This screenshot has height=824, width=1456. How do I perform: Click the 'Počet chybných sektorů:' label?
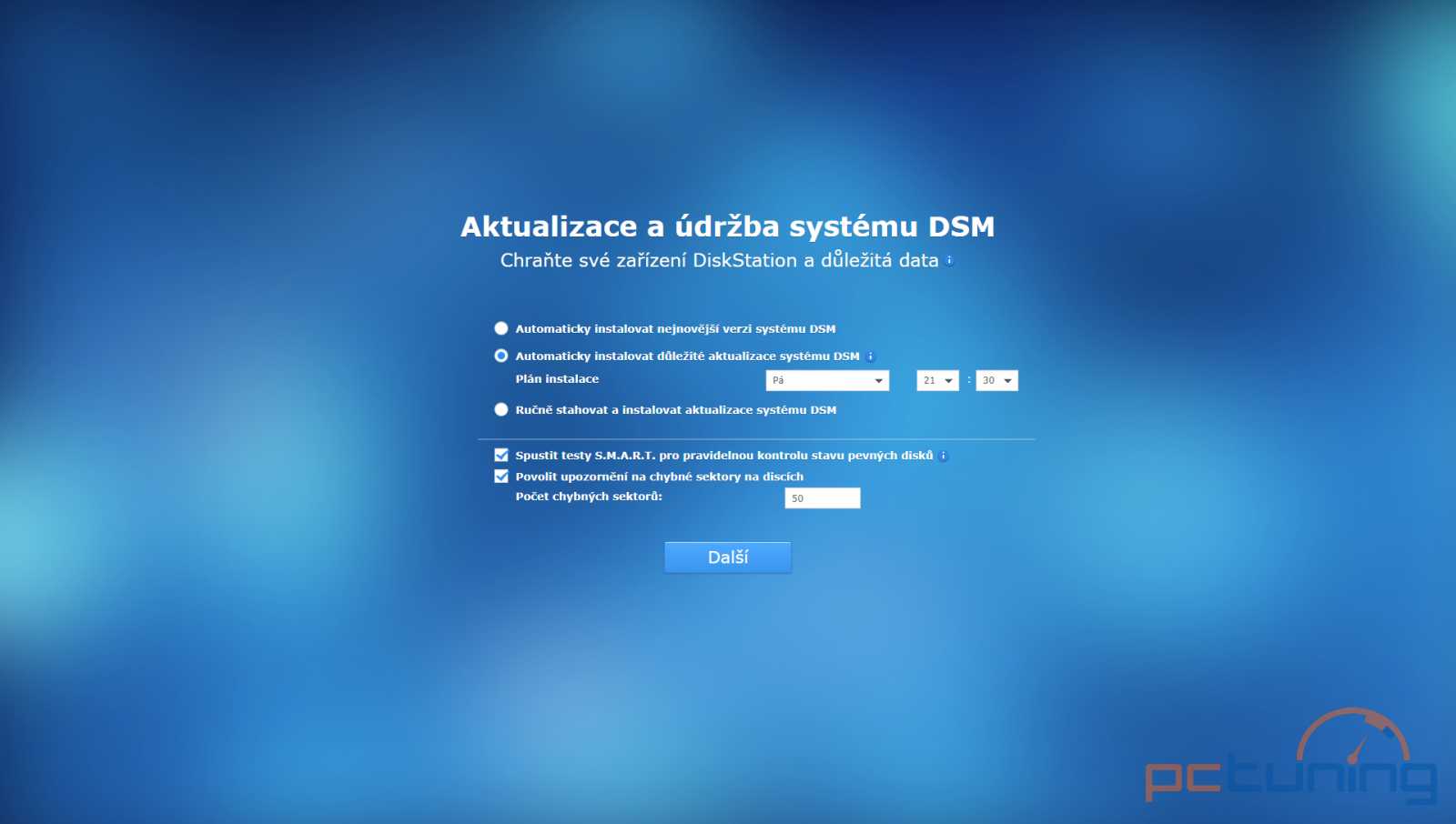tap(589, 497)
